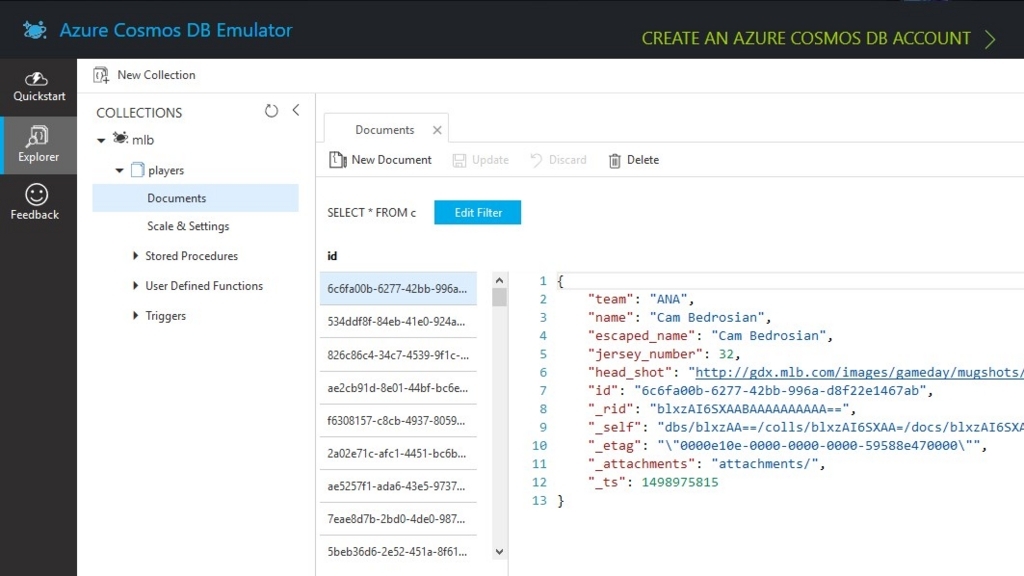Image resolution: width=1024 pixels, height=576 pixels.
Task: Click the Delete trash icon
Action: (x=615, y=160)
